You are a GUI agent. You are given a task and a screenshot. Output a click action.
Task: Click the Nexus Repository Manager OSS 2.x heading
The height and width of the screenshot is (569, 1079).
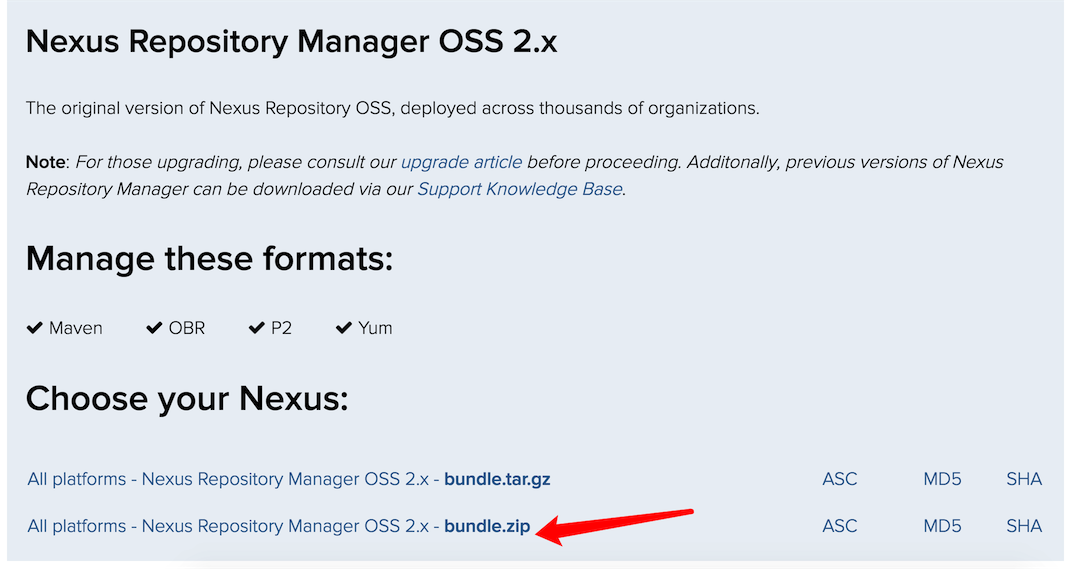(x=291, y=42)
